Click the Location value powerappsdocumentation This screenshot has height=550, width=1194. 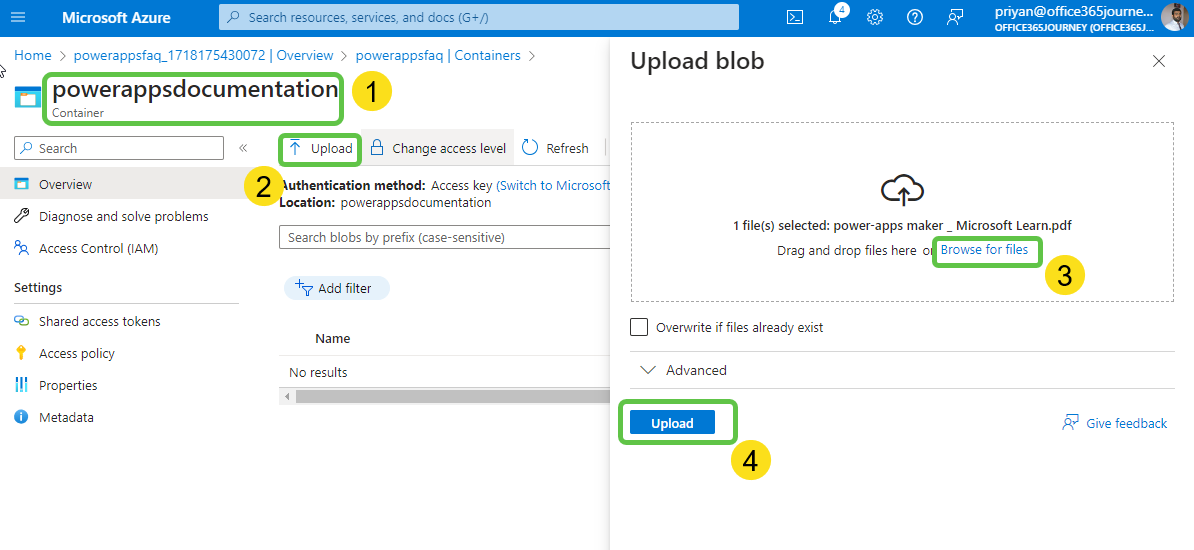click(x=416, y=203)
